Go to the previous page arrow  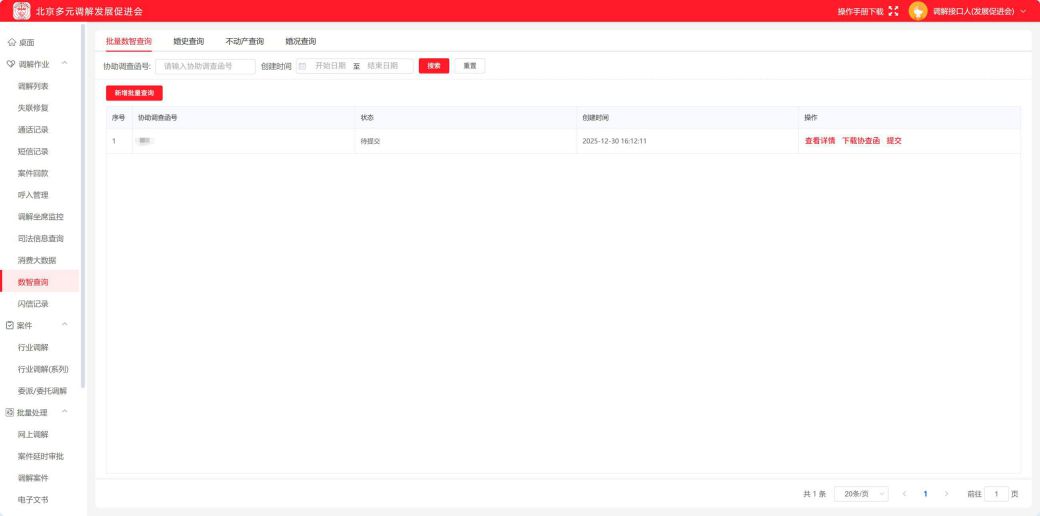click(904, 494)
